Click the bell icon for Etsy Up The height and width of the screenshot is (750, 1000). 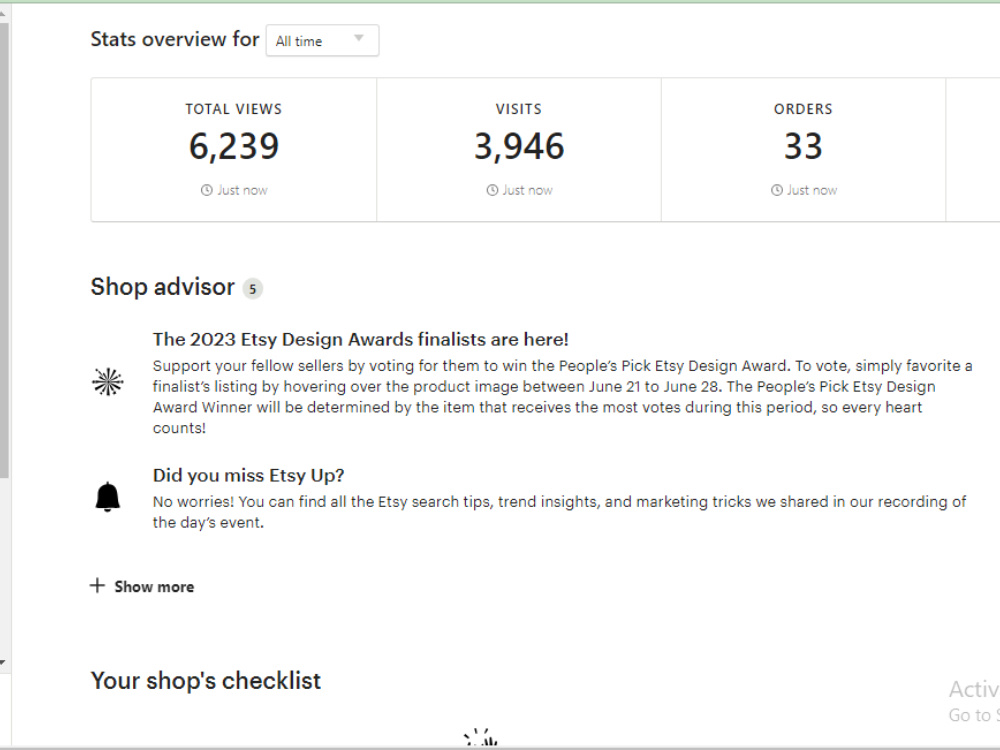coord(108,497)
